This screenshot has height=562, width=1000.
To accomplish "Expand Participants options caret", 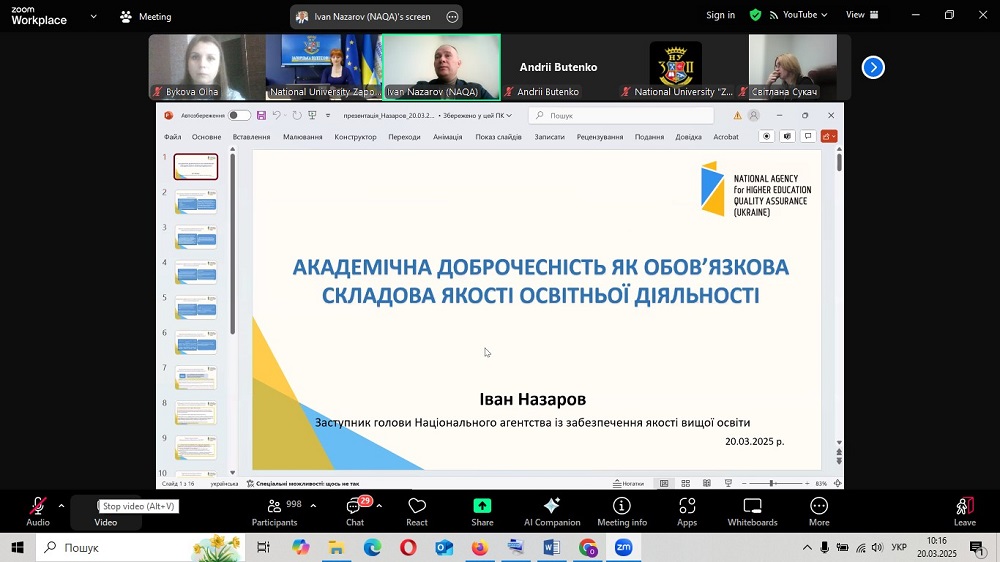I will (x=313, y=505).
